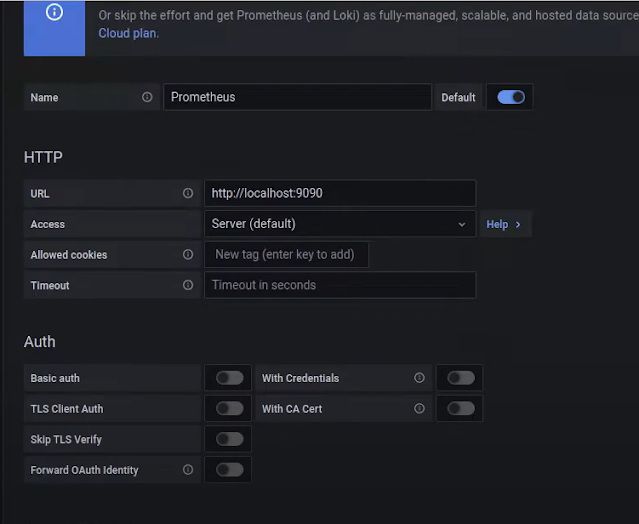Click the Forward OAuth Identity info icon
Viewport: 639px width, 524px height.
coord(188,469)
